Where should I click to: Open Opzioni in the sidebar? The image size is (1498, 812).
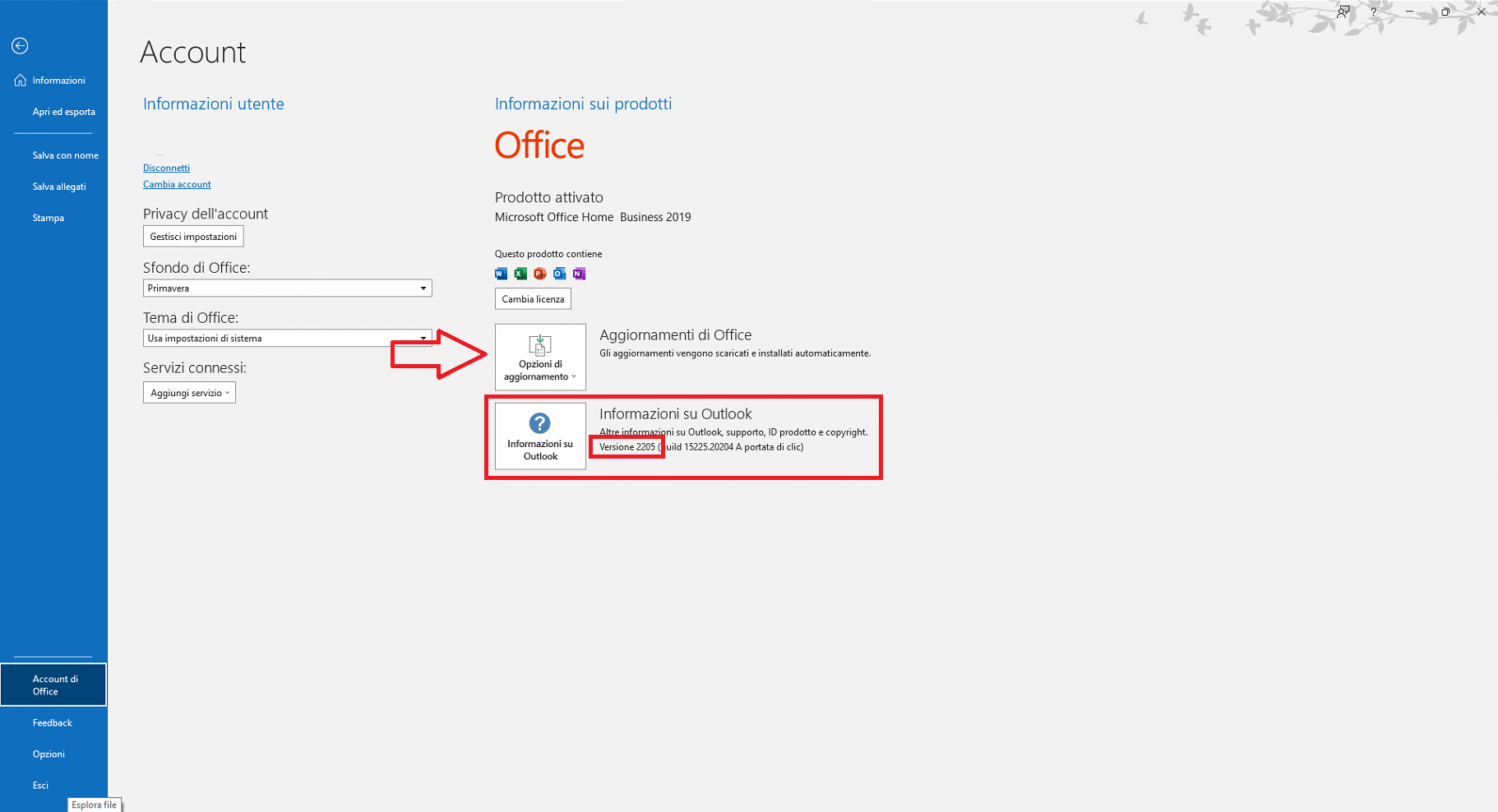coord(53,754)
